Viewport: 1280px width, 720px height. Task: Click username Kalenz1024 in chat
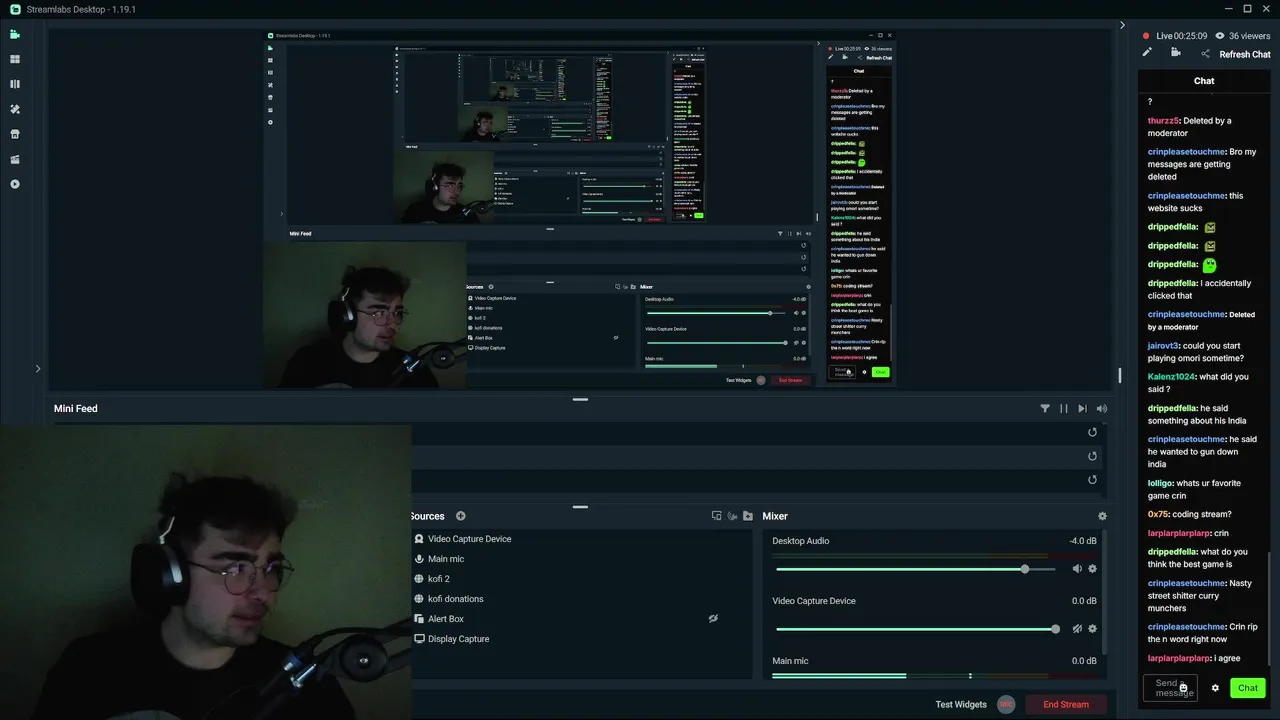[x=1171, y=377]
